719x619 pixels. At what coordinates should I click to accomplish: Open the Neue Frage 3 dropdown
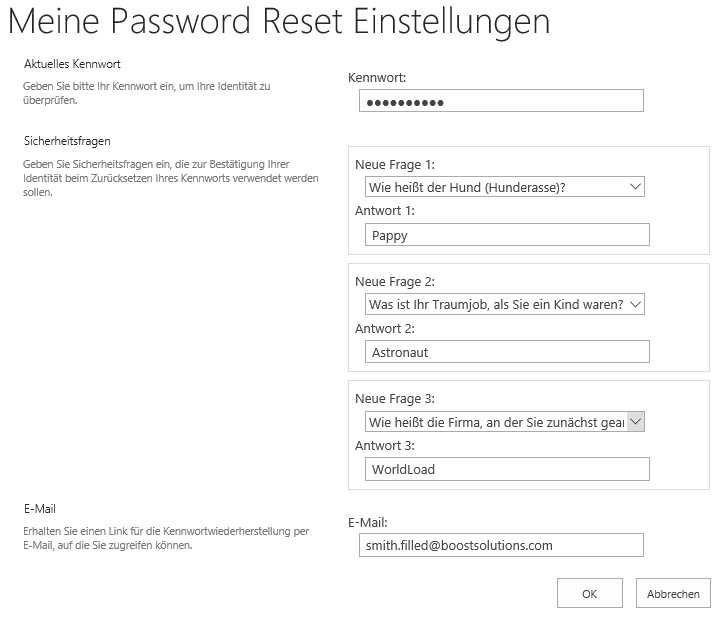point(504,422)
